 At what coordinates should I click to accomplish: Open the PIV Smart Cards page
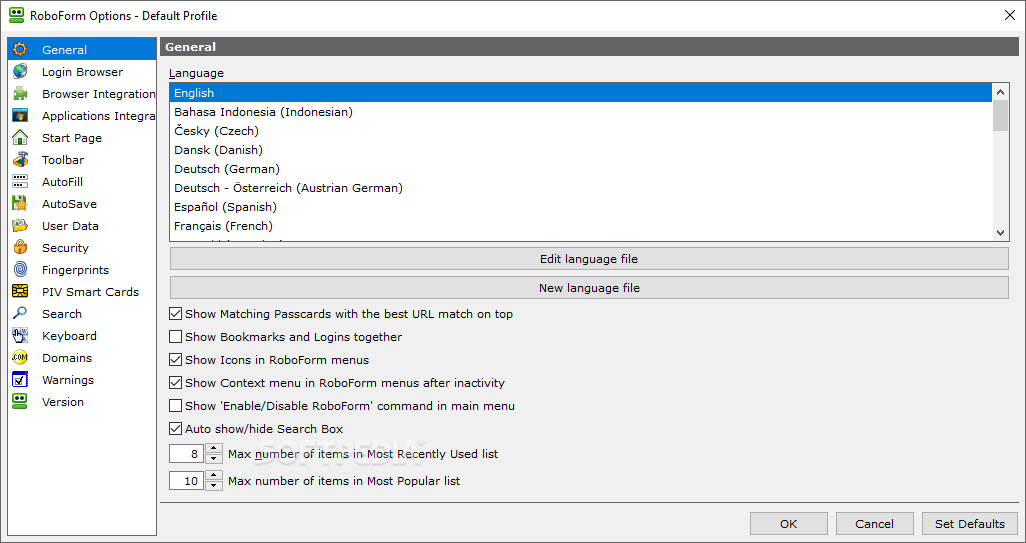(x=82, y=292)
